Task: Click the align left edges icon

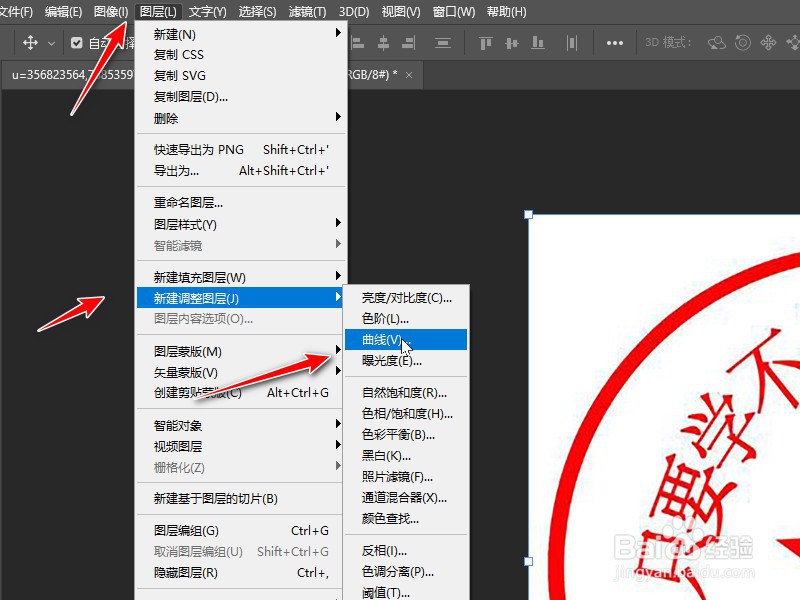Action: (358, 43)
